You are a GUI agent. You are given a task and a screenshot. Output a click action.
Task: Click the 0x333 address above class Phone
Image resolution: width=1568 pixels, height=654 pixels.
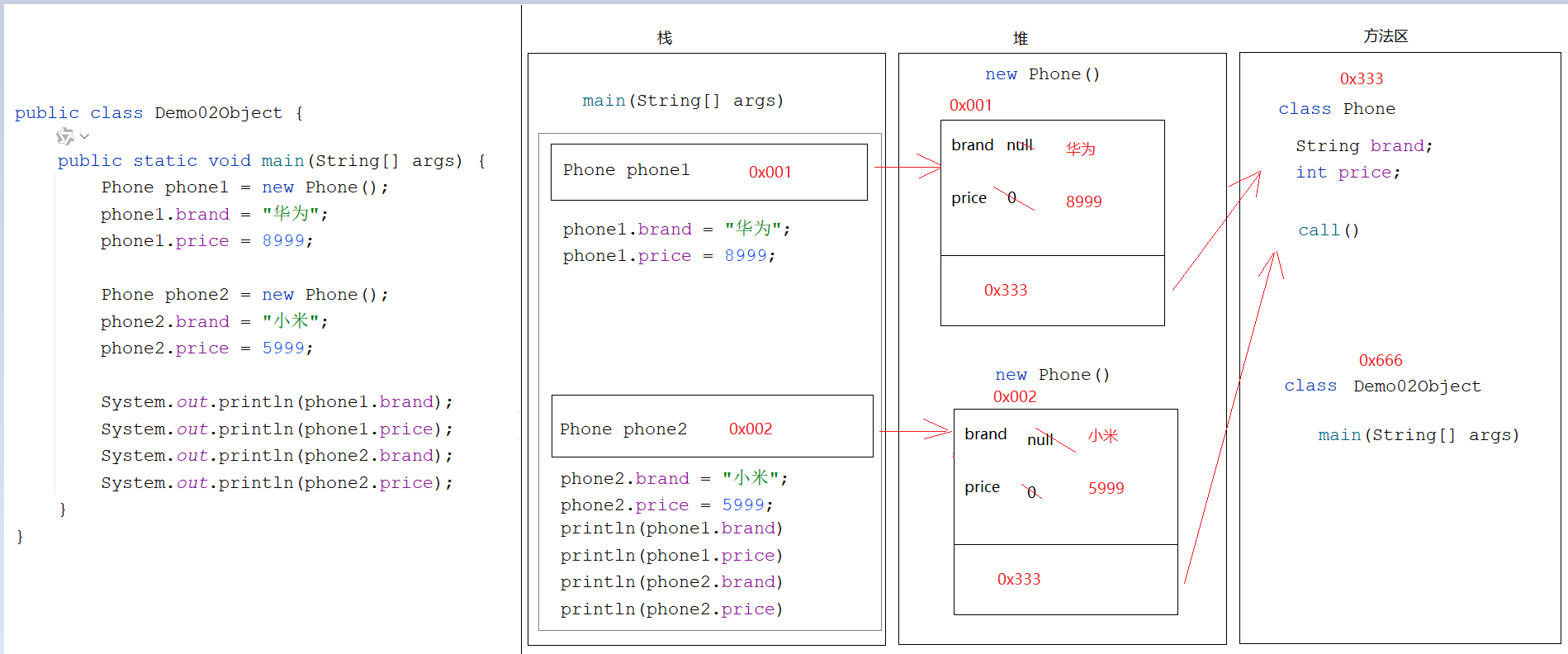[x=1361, y=79]
